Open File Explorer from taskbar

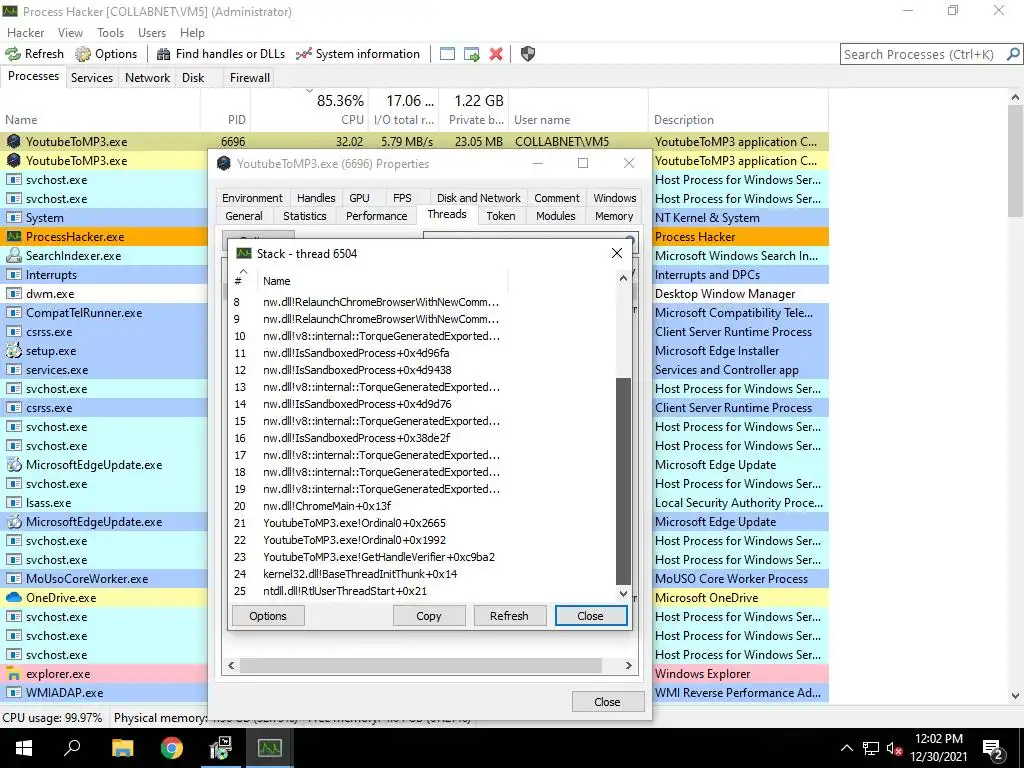pos(122,748)
